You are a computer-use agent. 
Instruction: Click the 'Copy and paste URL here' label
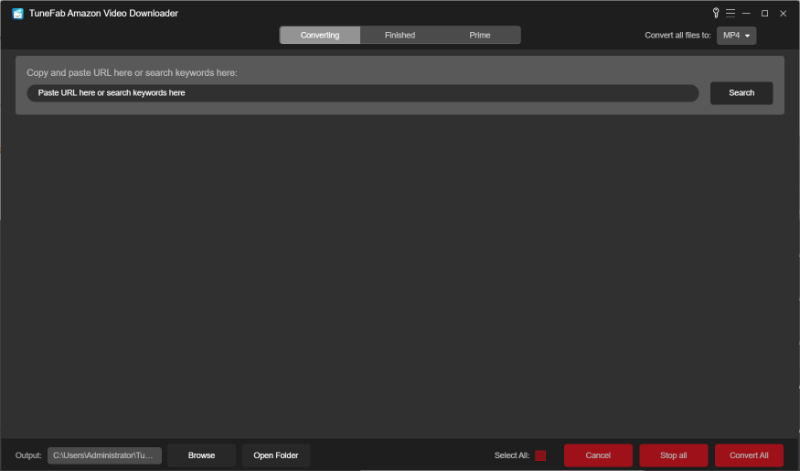click(132, 73)
